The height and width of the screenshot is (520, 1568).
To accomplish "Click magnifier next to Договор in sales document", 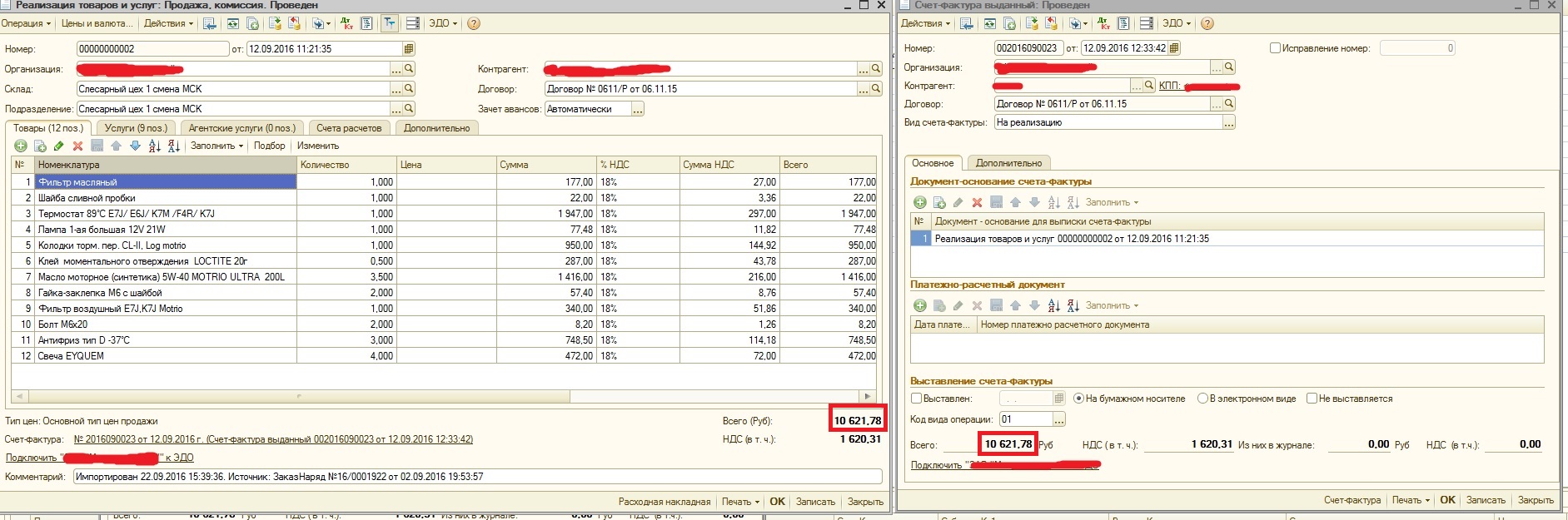I will [x=876, y=88].
